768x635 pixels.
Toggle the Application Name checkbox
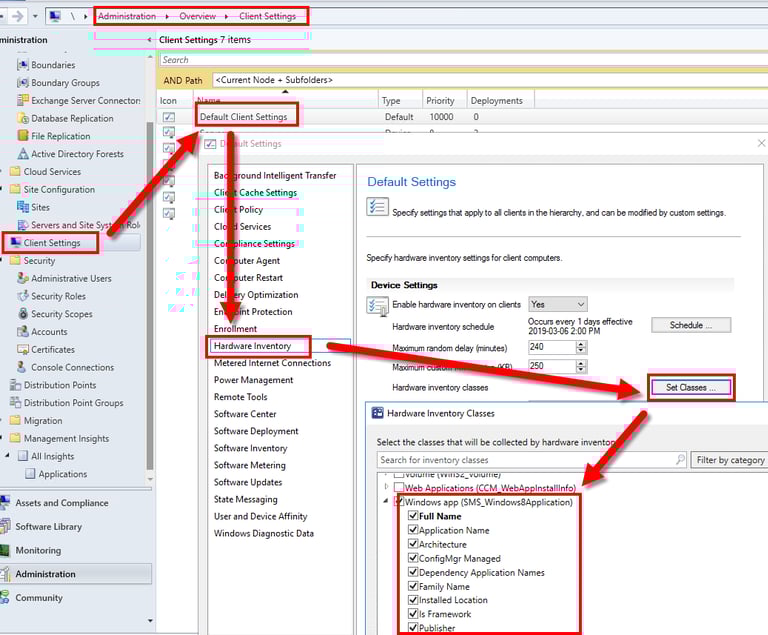click(x=413, y=530)
